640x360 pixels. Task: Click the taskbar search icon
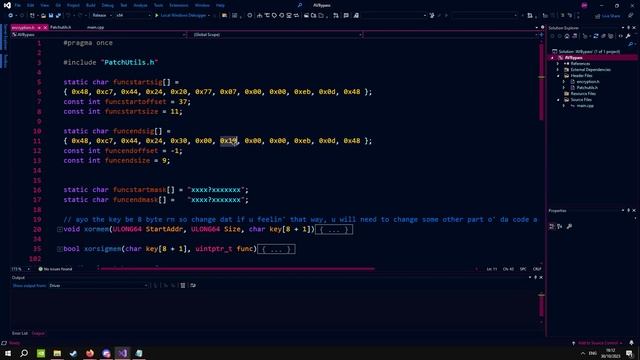pyautogui.click(x=24, y=353)
